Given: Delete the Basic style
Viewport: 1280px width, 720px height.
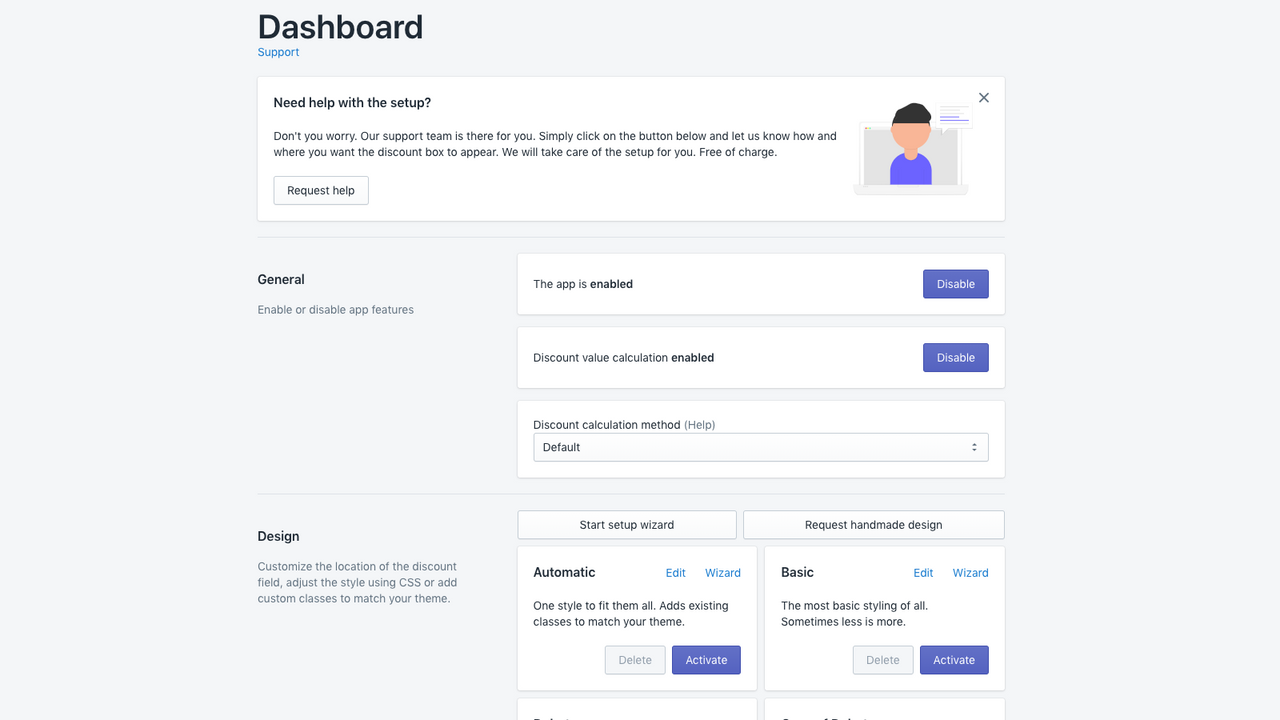Looking at the screenshot, I should click(x=882, y=659).
